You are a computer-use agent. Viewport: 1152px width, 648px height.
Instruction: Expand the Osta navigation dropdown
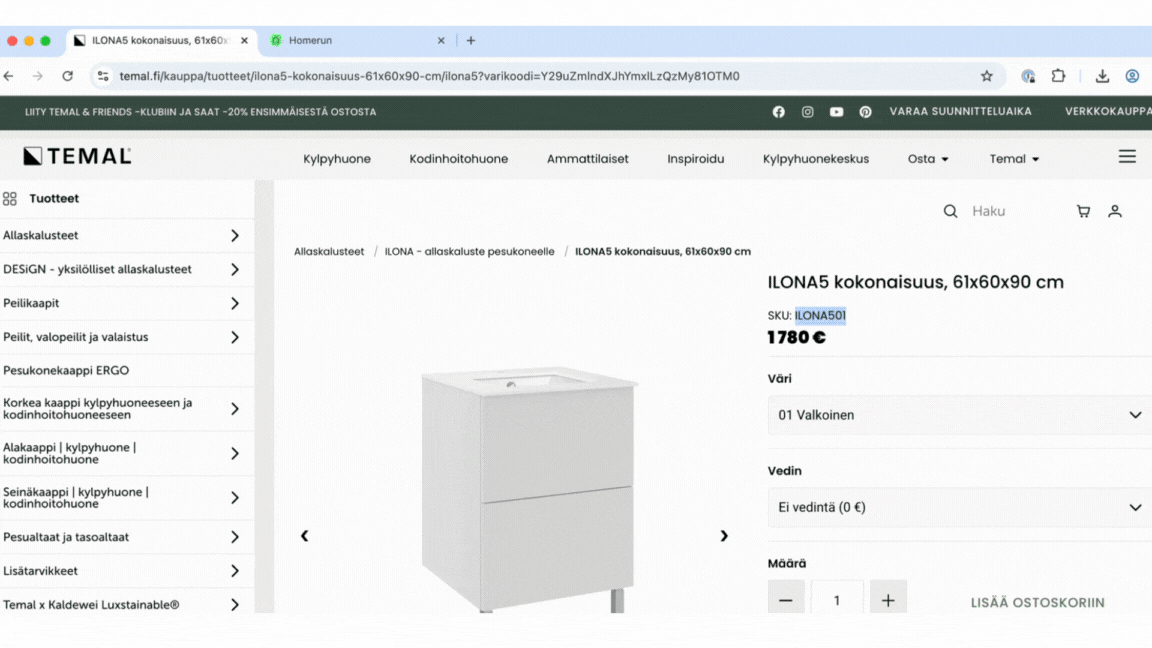(x=928, y=159)
